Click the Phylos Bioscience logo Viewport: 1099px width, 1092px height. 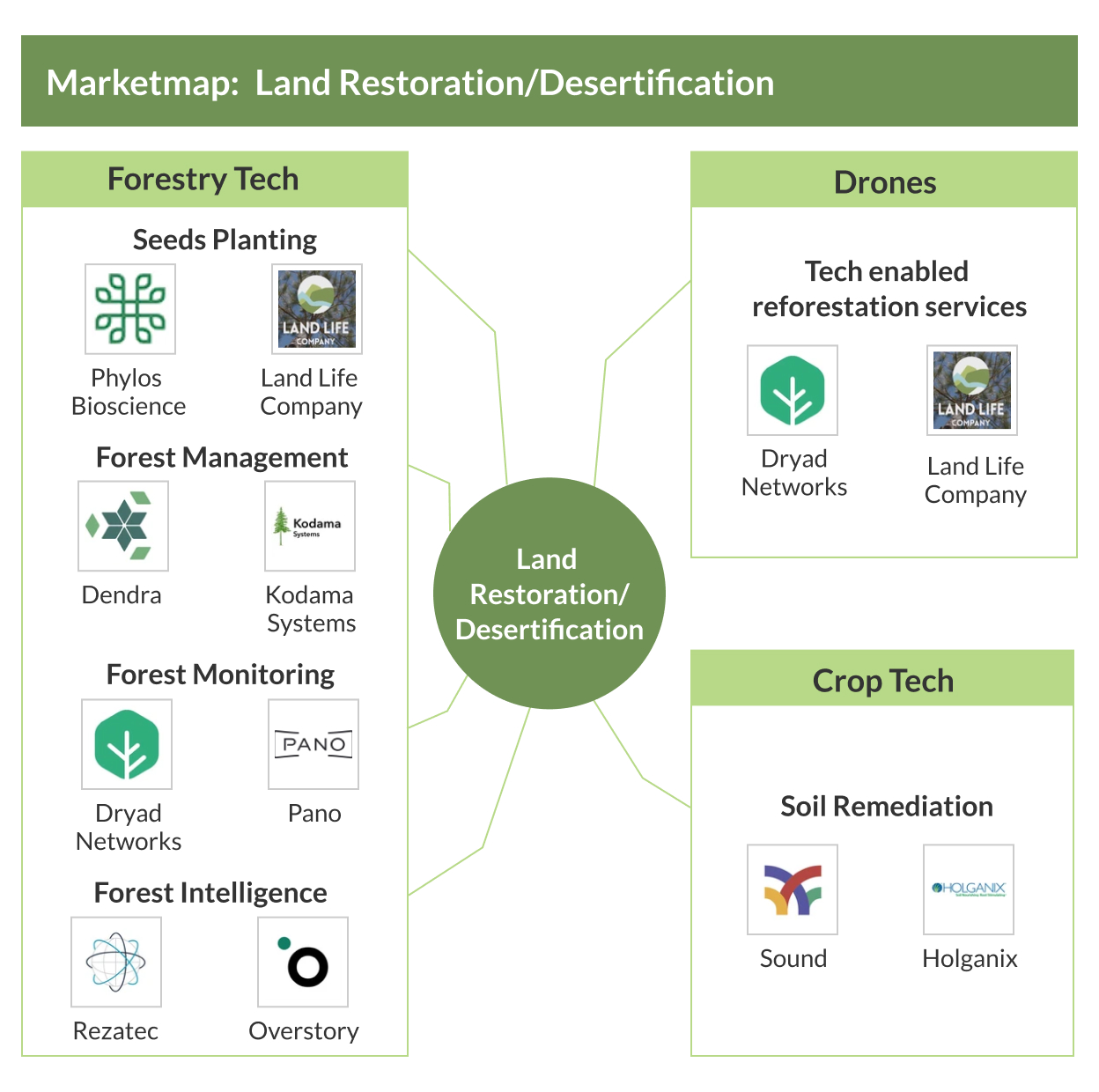[x=130, y=309]
